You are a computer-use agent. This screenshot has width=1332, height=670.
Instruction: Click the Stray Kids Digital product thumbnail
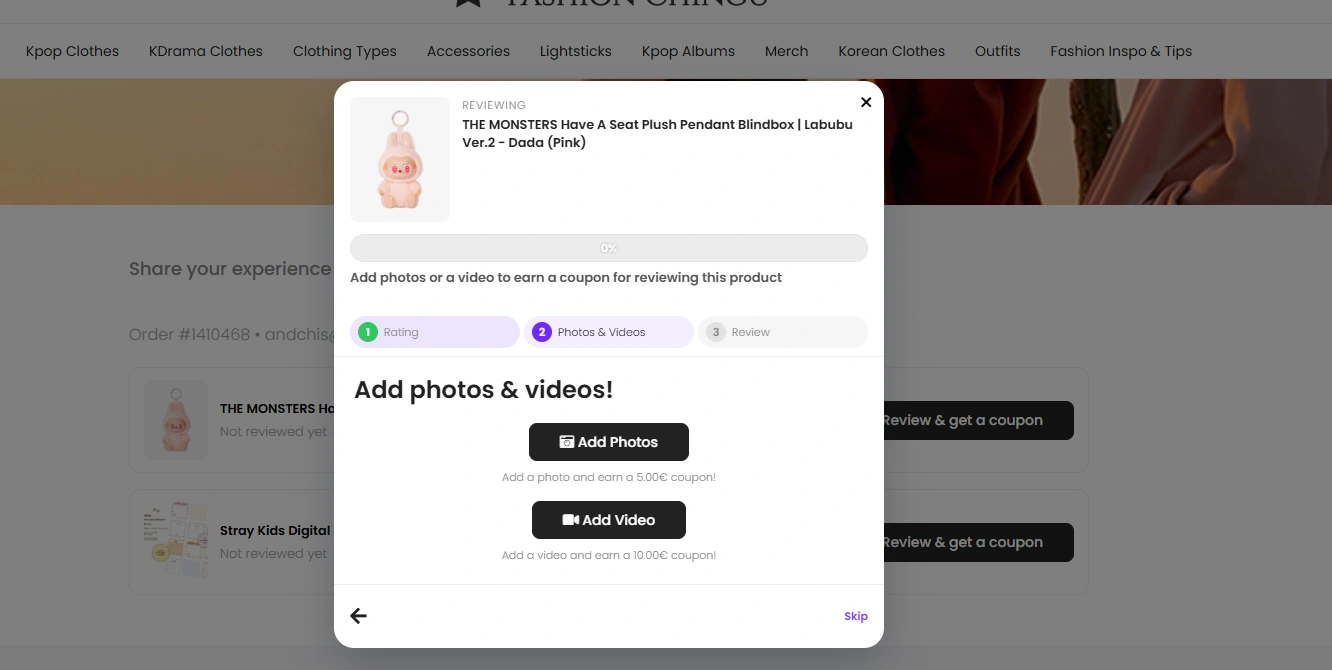coord(176,541)
